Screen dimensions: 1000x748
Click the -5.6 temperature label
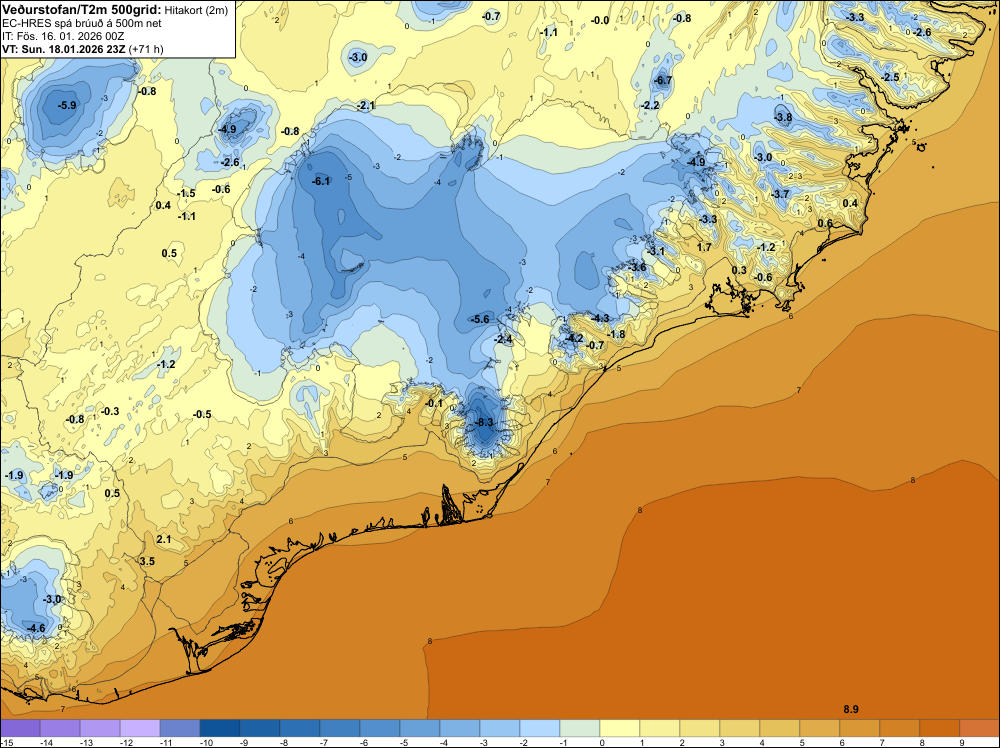pyautogui.click(x=479, y=319)
